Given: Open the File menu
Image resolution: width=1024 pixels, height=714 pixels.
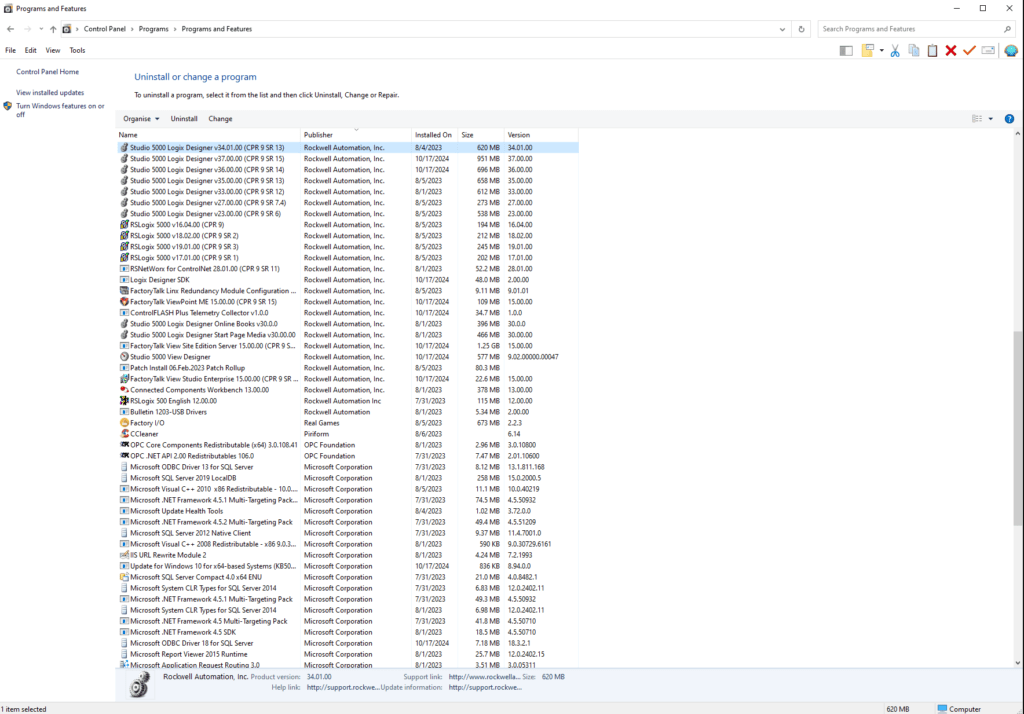Looking at the screenshot, I should coord(10,50).
